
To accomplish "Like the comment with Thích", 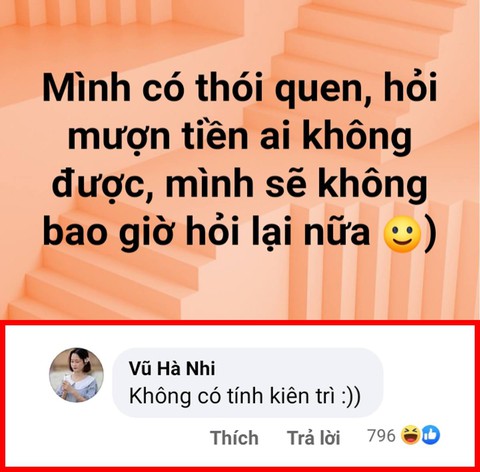I will coord(234,437).
